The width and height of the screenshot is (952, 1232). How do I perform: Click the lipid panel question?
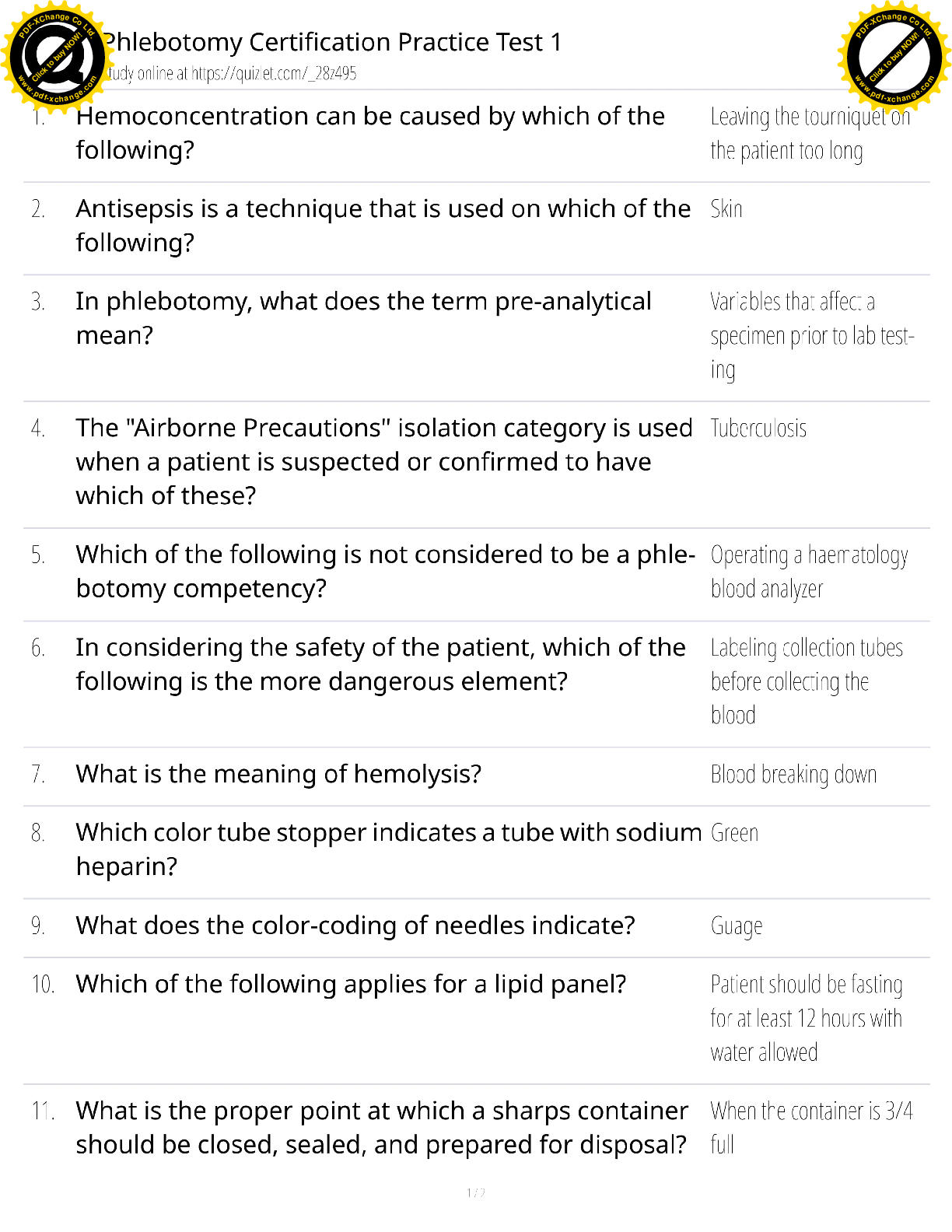pyautogui.click(x=351, y=985)
